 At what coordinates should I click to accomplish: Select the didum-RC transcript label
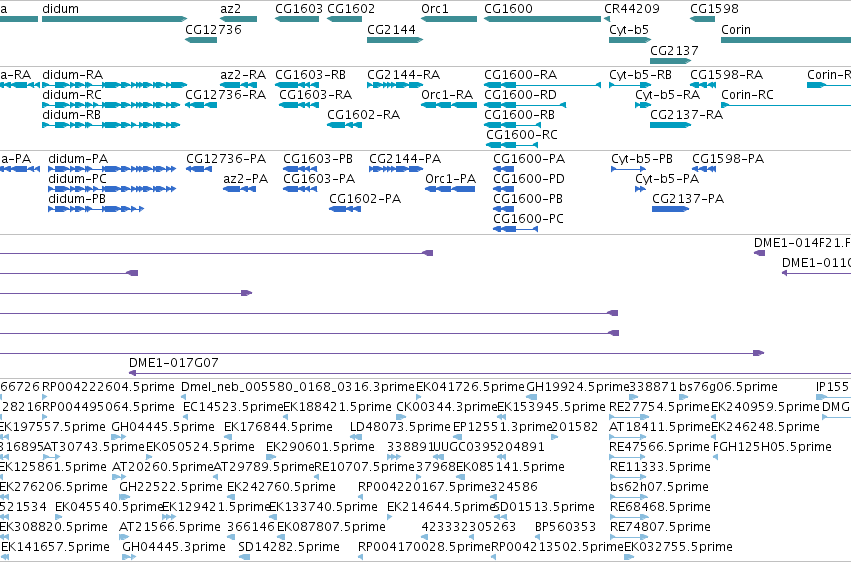tap(72, 95)
